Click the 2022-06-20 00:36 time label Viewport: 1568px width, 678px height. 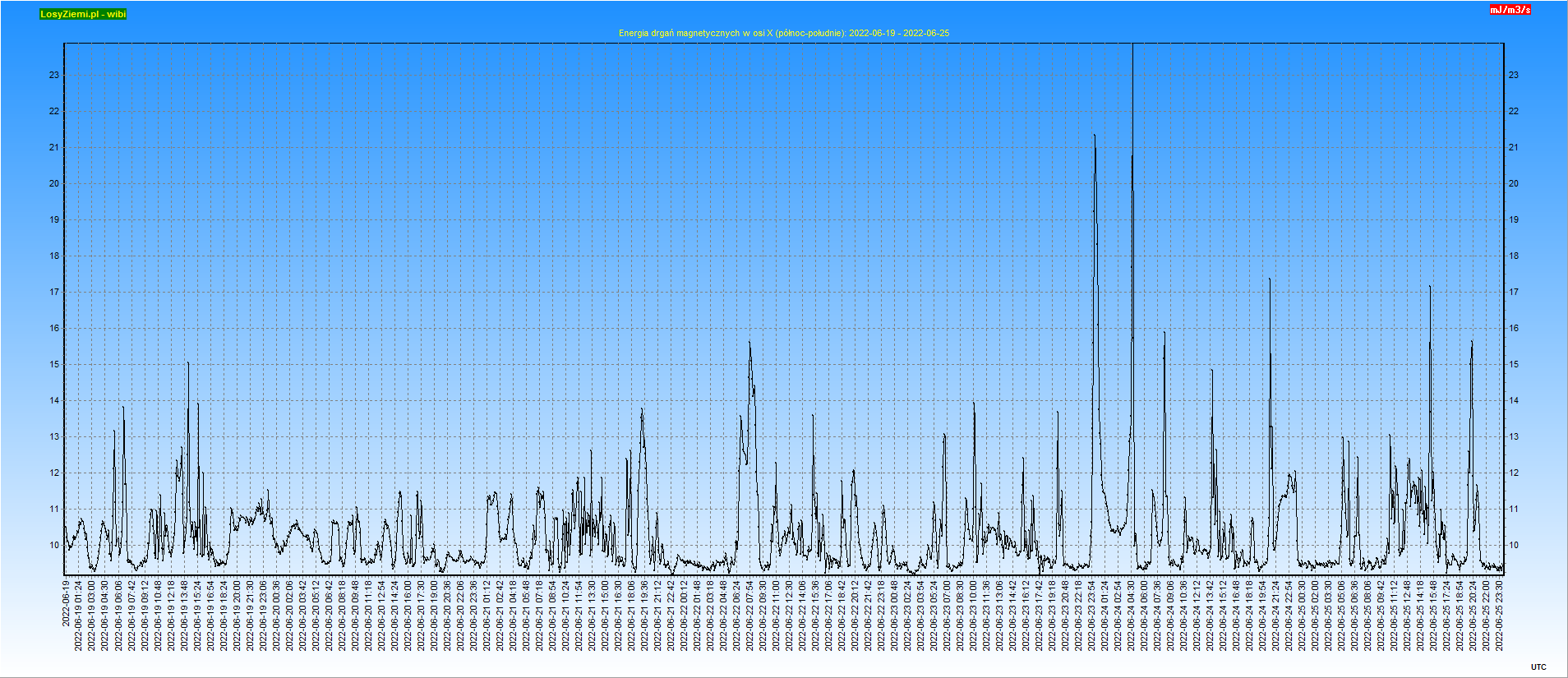(276, 616)
